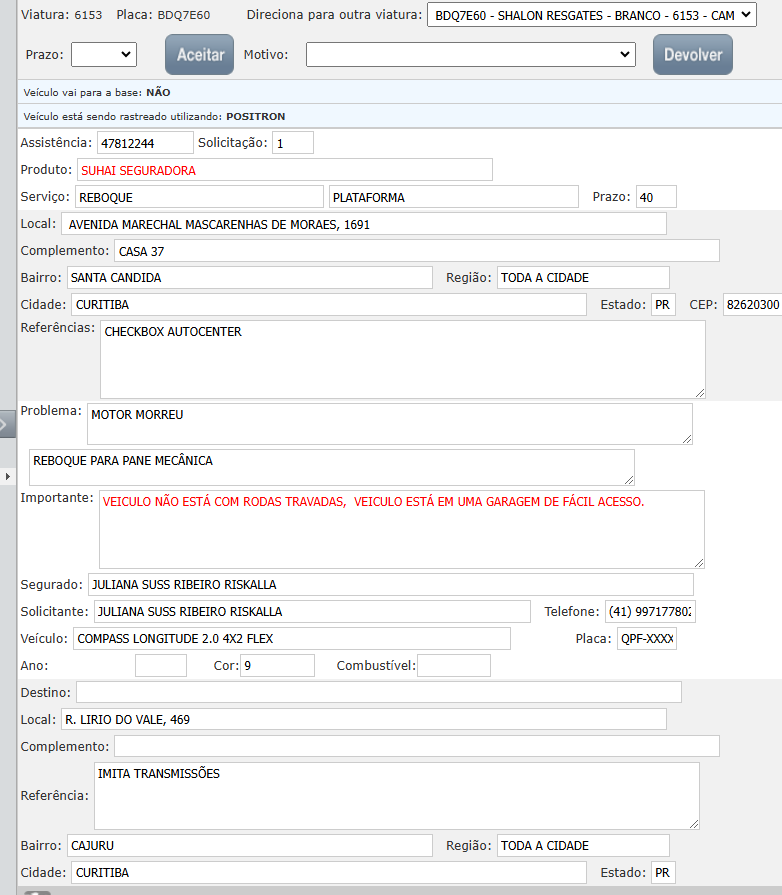
Task: Click the CEP field
Action: 752,304
